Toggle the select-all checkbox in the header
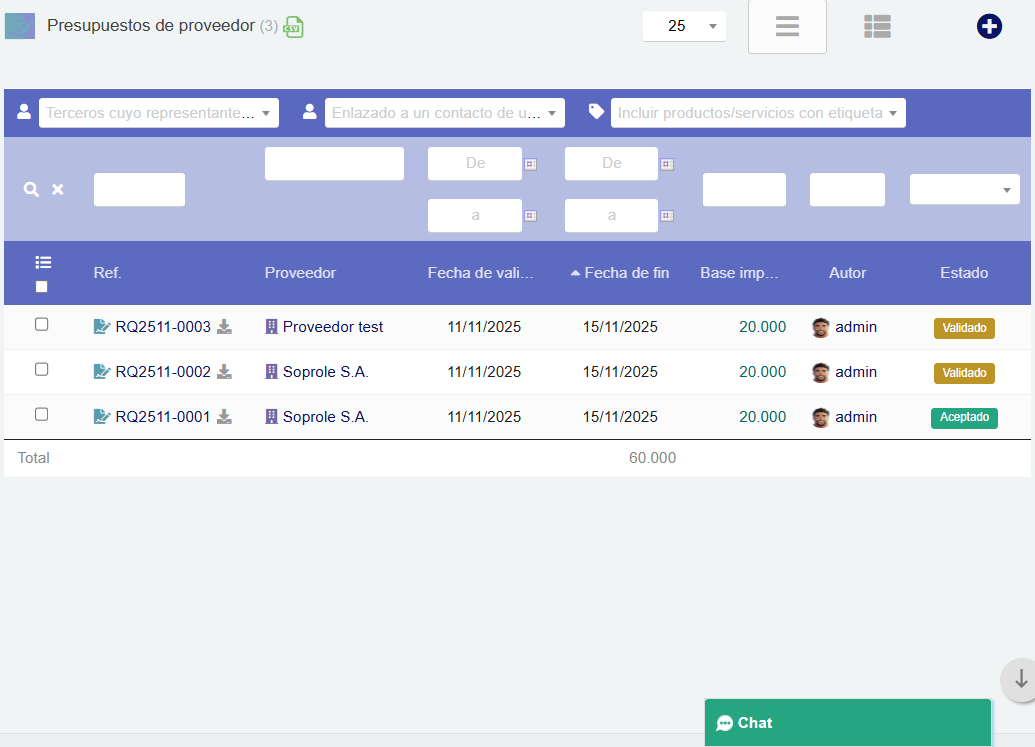Image resolution: width=1035 pixels, height=747 pixels. click(x=42, y=287)
